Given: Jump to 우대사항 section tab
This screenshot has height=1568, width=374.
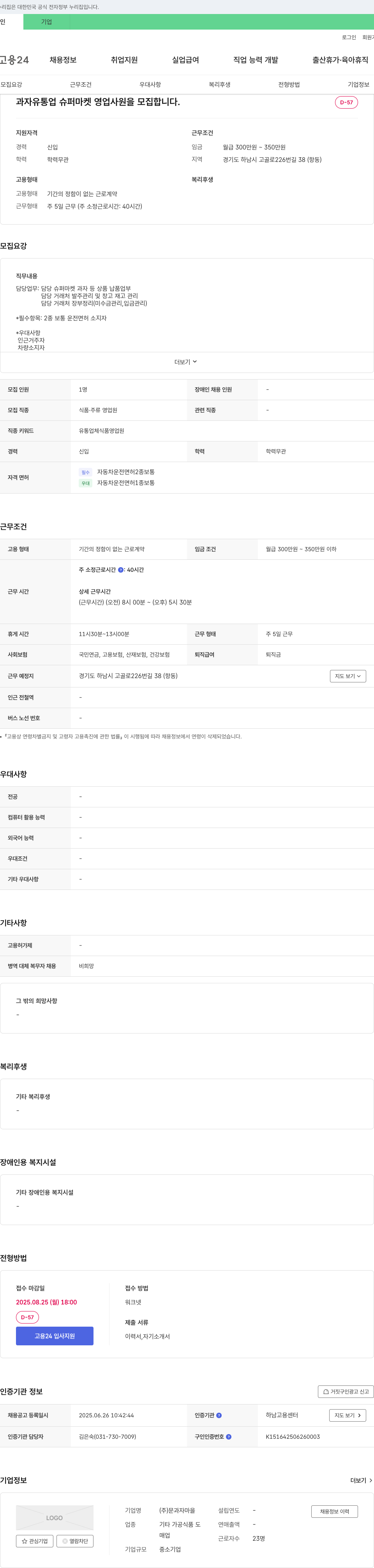Looking at the screenshot, I should point(150,84).
